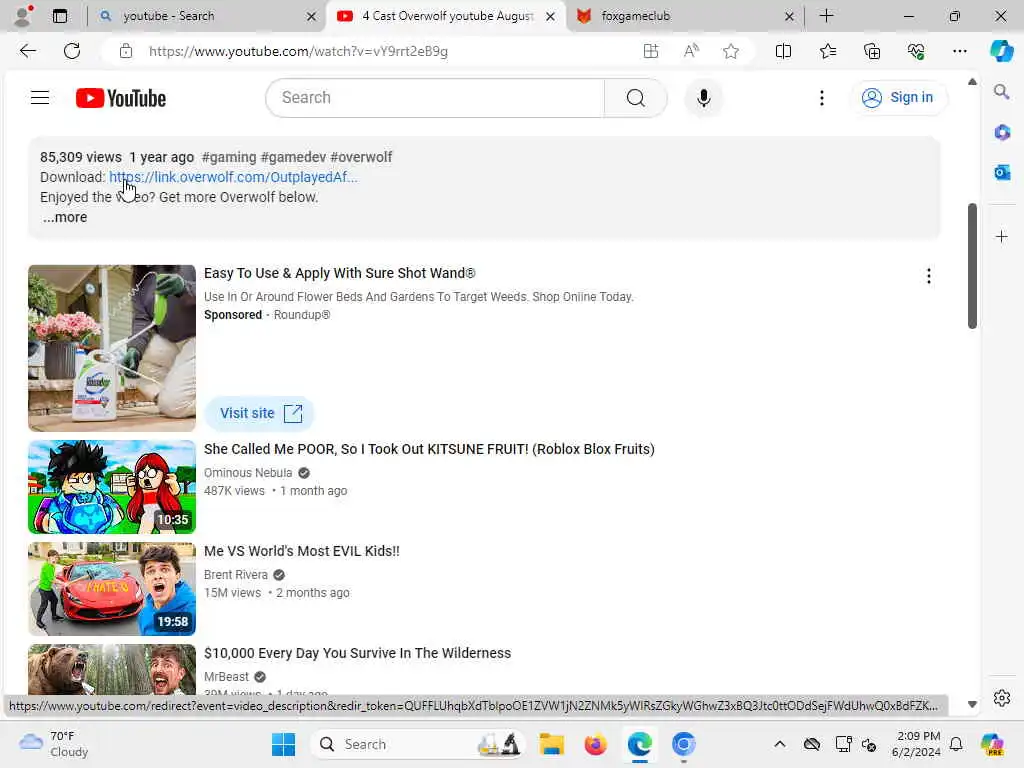
Task: Sign in to YouTube
Action: click(898, 97)
